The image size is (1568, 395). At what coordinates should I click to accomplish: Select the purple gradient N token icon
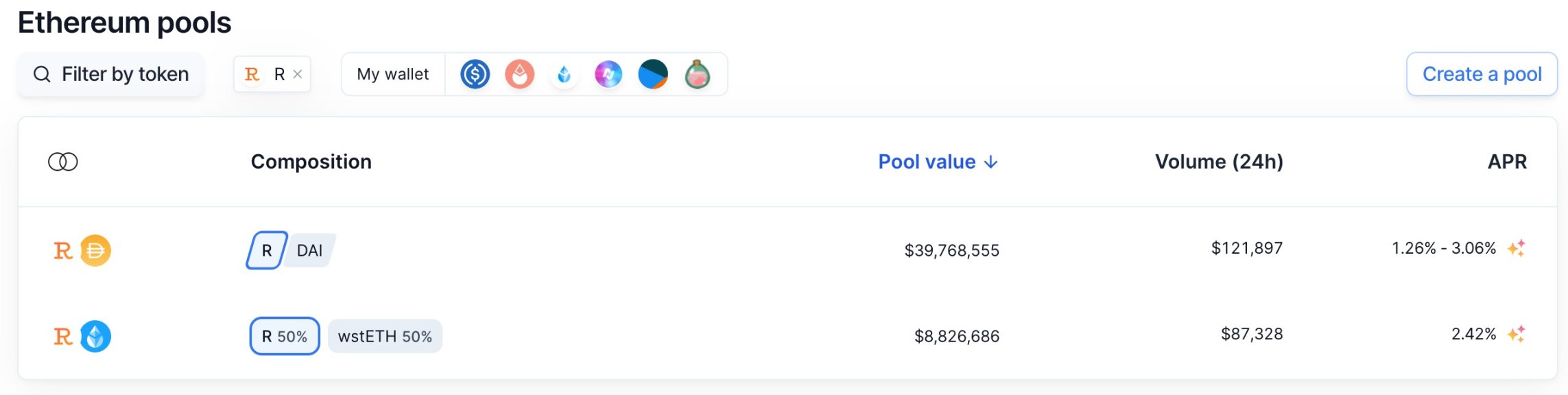608,74
